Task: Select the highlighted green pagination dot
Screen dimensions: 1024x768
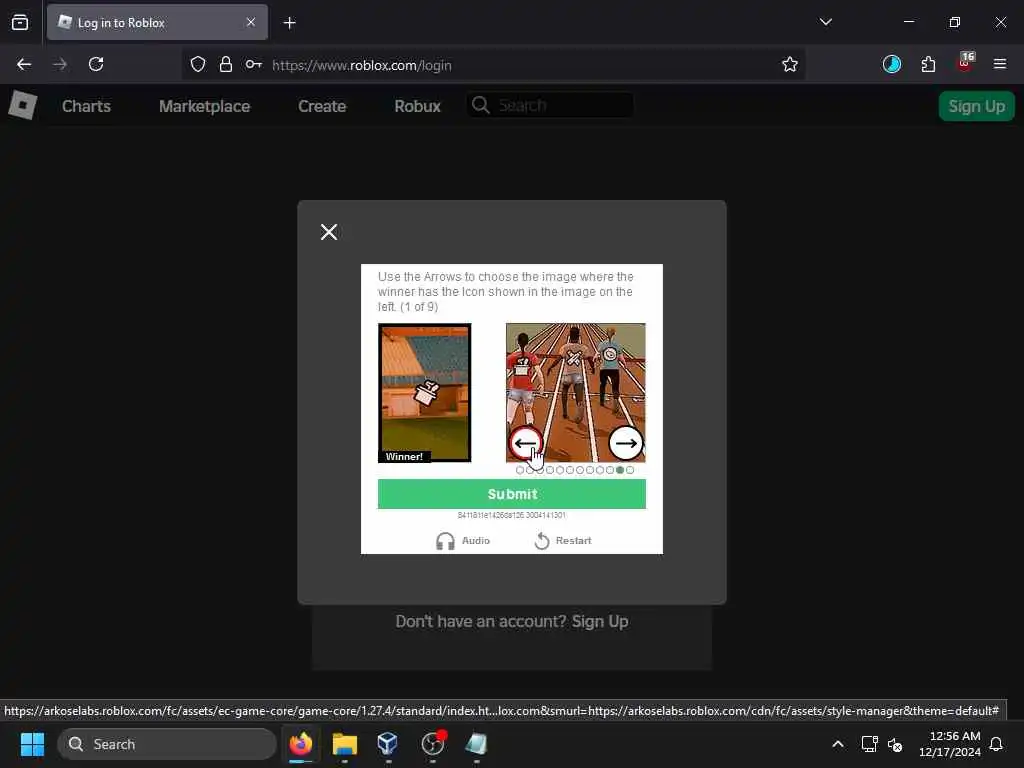Action: pos(620,470)
